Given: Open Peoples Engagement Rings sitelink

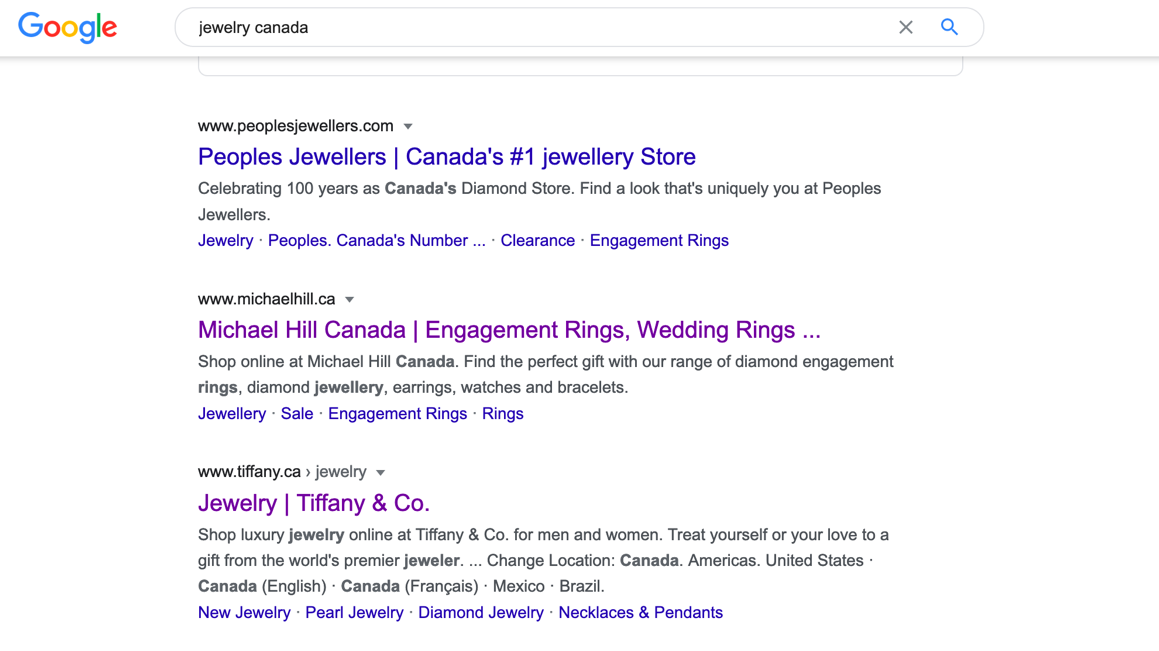Looking at the screenshot, I should tap(659, 241).
